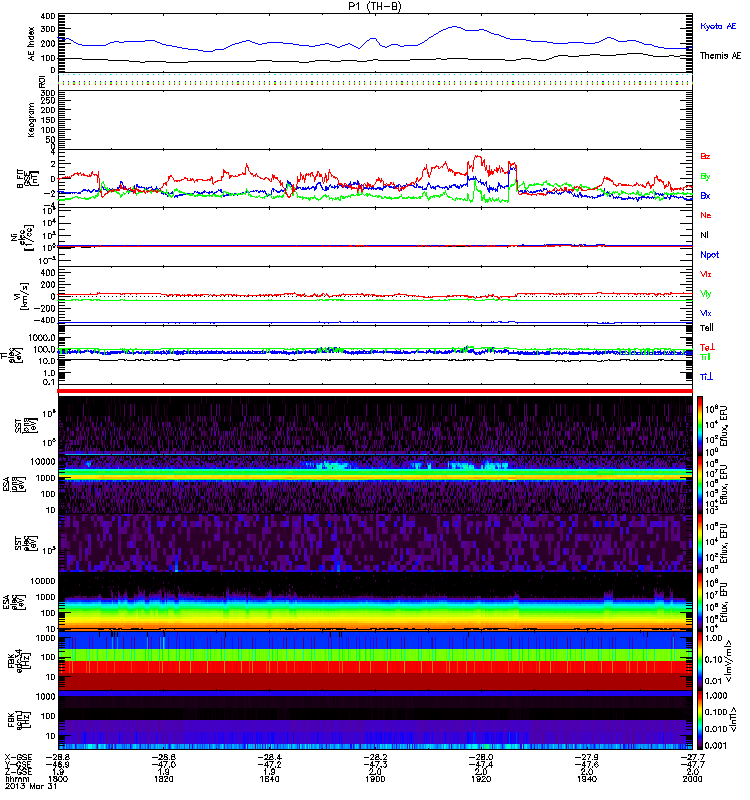Click the plot title "P1 (TH-B)"
750x800 pixels.
(x=375, y=6)
